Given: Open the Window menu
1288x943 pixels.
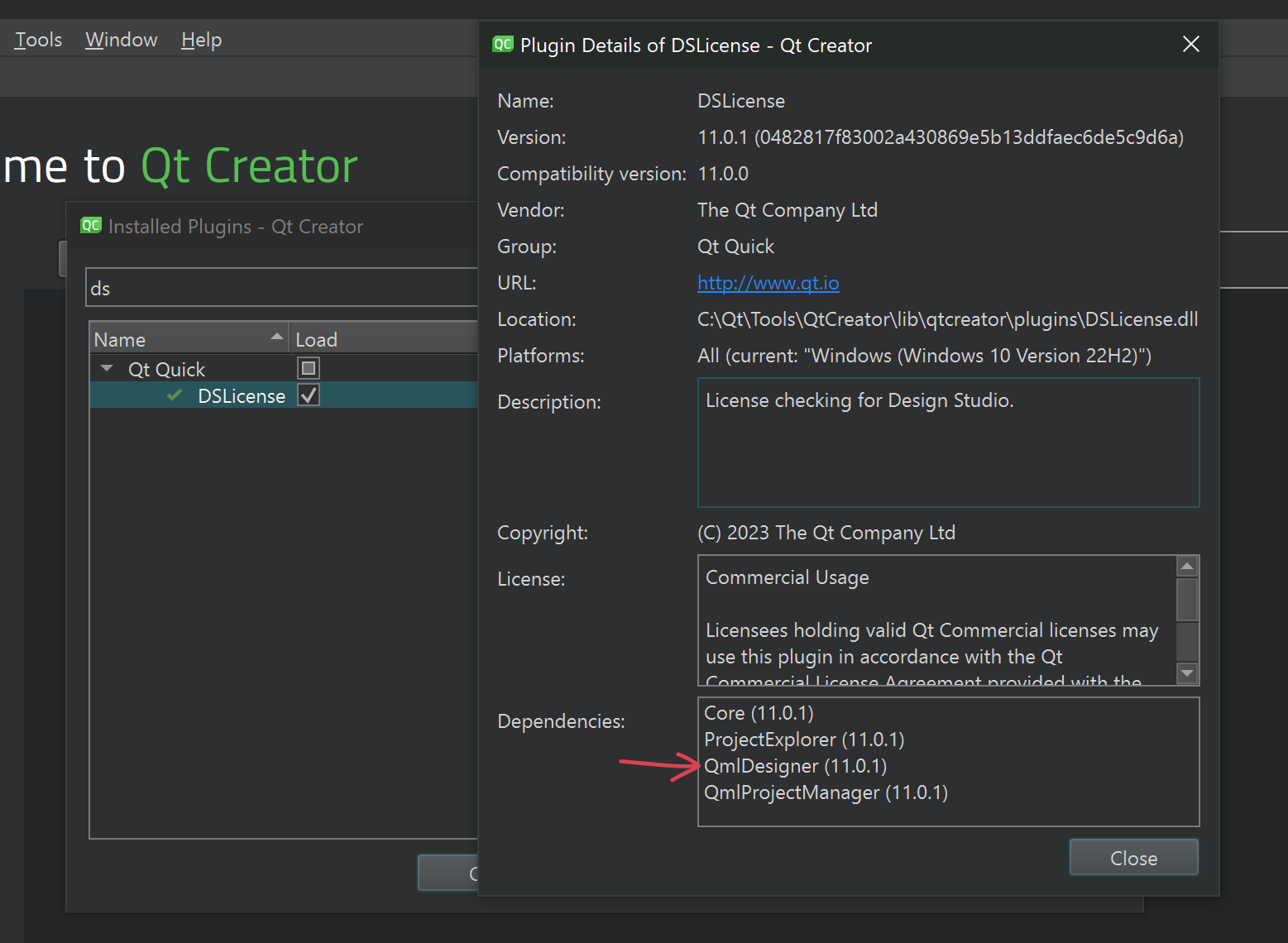Looking at the screenshot, I should 122,40.
